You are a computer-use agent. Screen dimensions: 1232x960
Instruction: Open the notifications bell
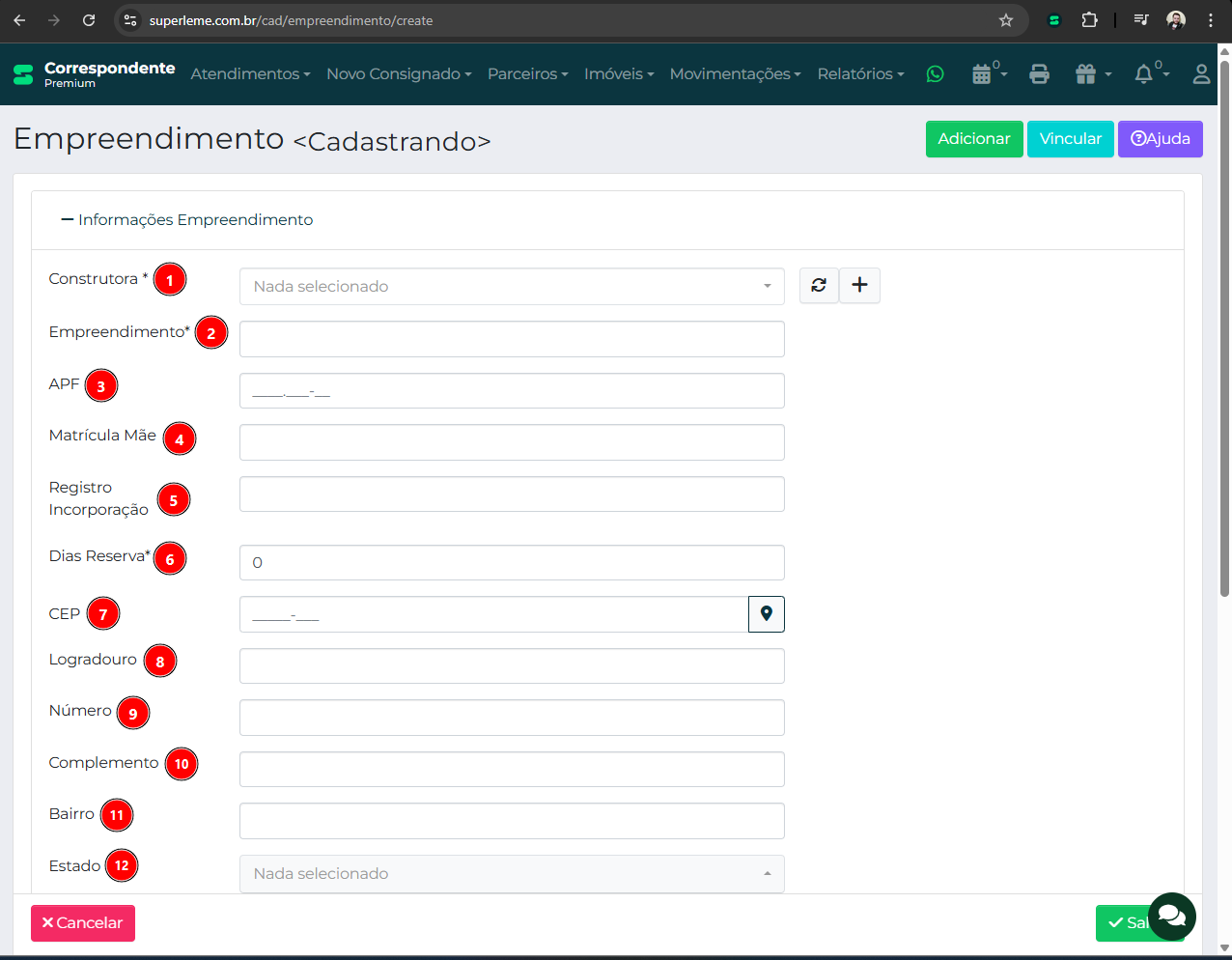(x=1150, y=74)
